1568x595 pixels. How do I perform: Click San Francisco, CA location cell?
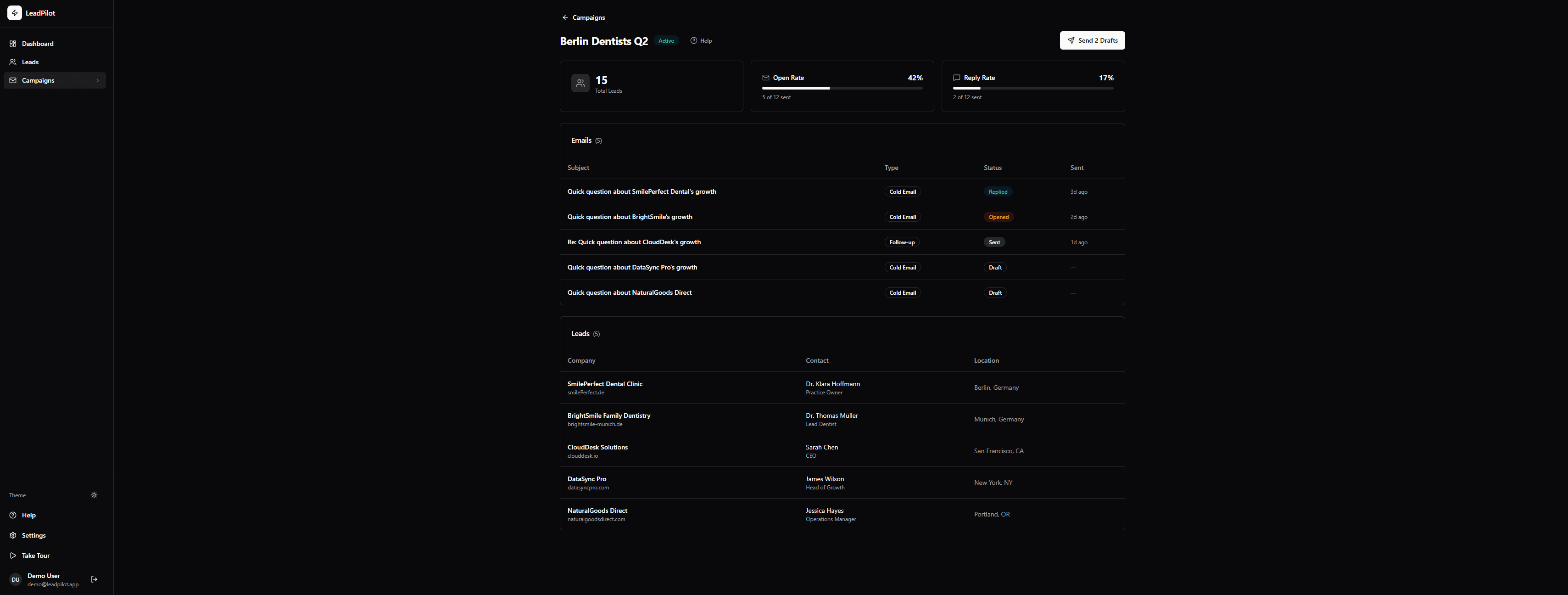tap(999, 451)
